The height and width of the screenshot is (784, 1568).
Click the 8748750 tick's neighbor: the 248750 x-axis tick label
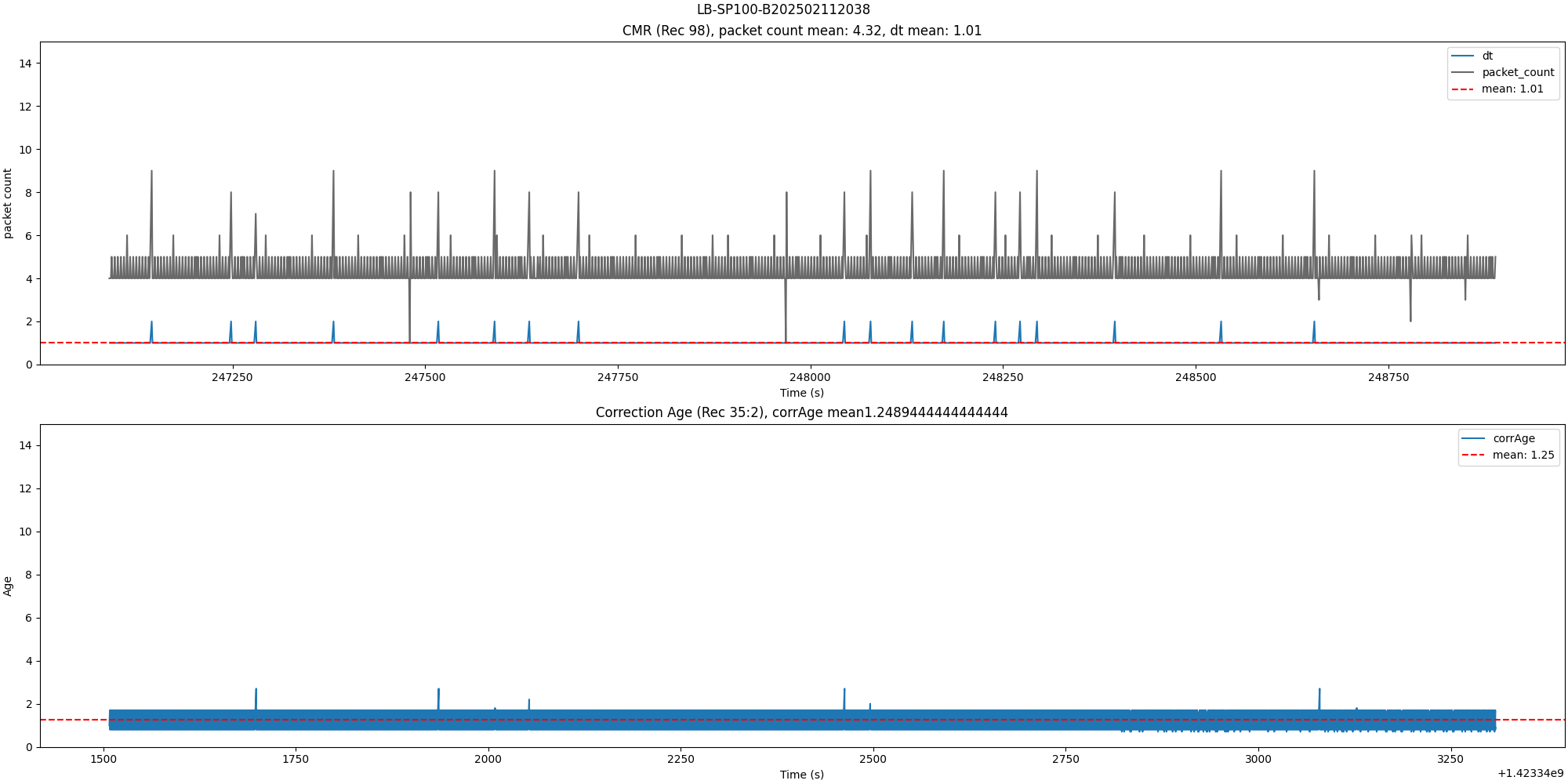[x=1388, y=377]
